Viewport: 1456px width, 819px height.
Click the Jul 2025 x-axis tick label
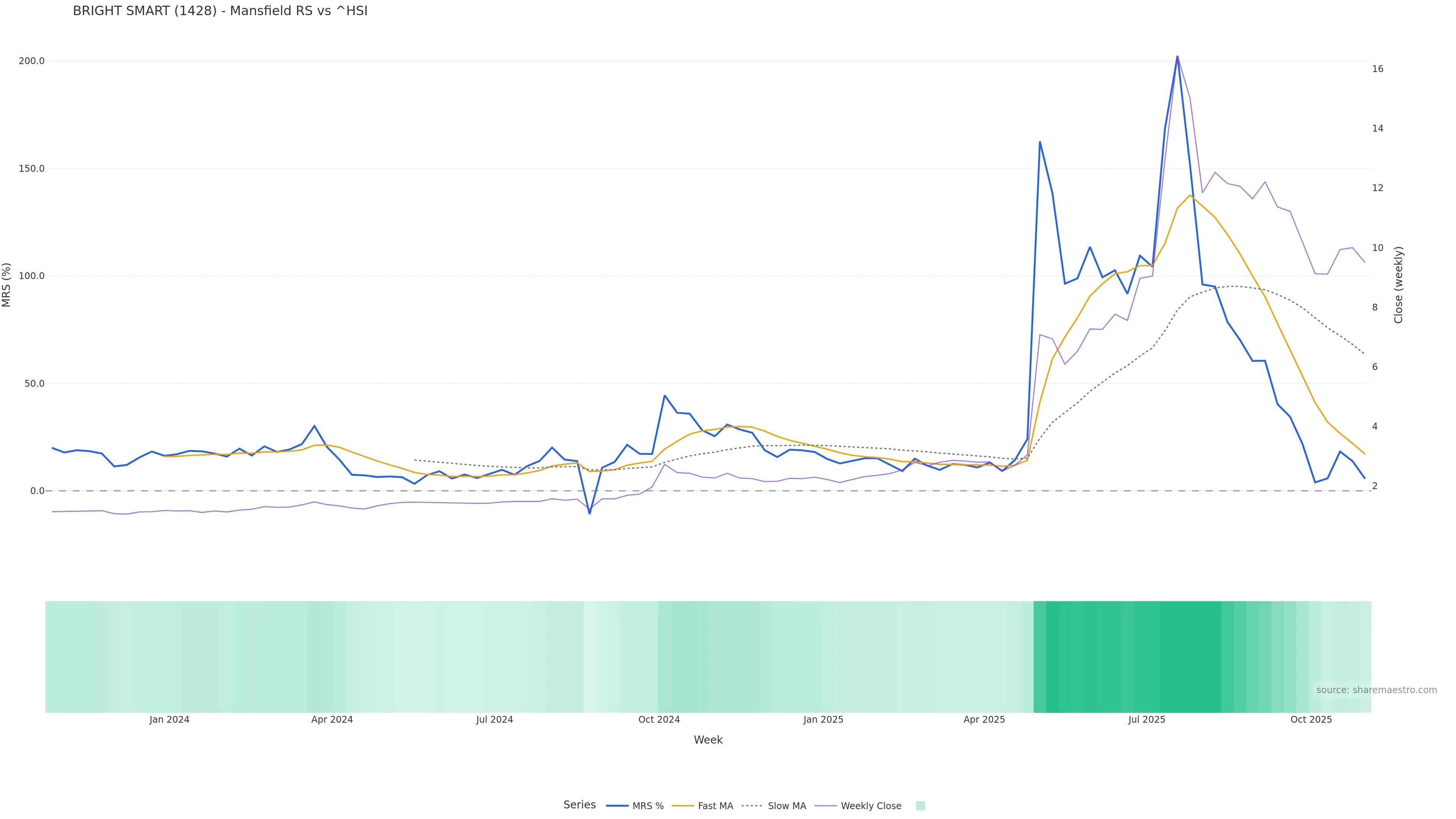pyautogui.click(x=1146, y=720)
